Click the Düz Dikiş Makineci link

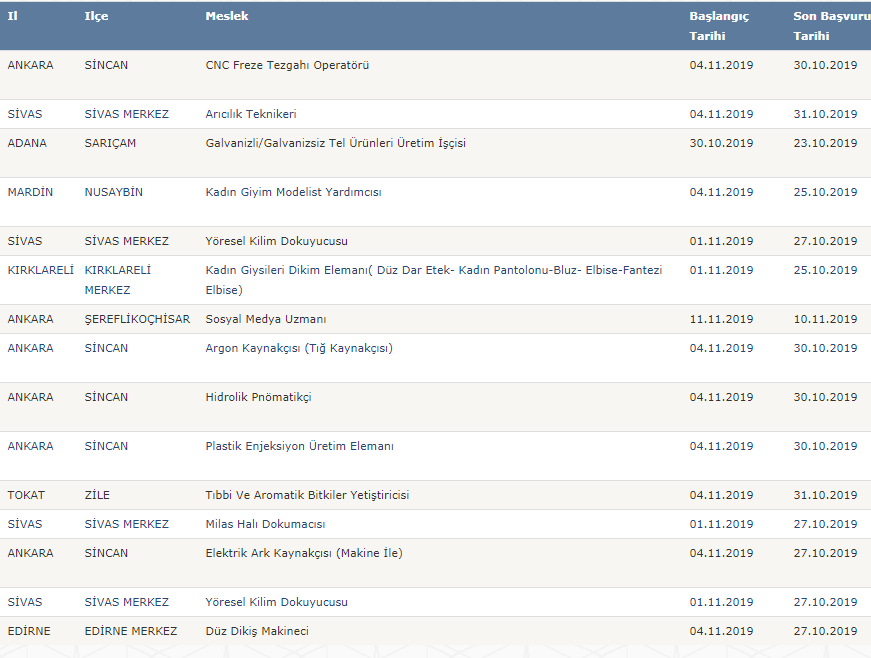point(257,631)
